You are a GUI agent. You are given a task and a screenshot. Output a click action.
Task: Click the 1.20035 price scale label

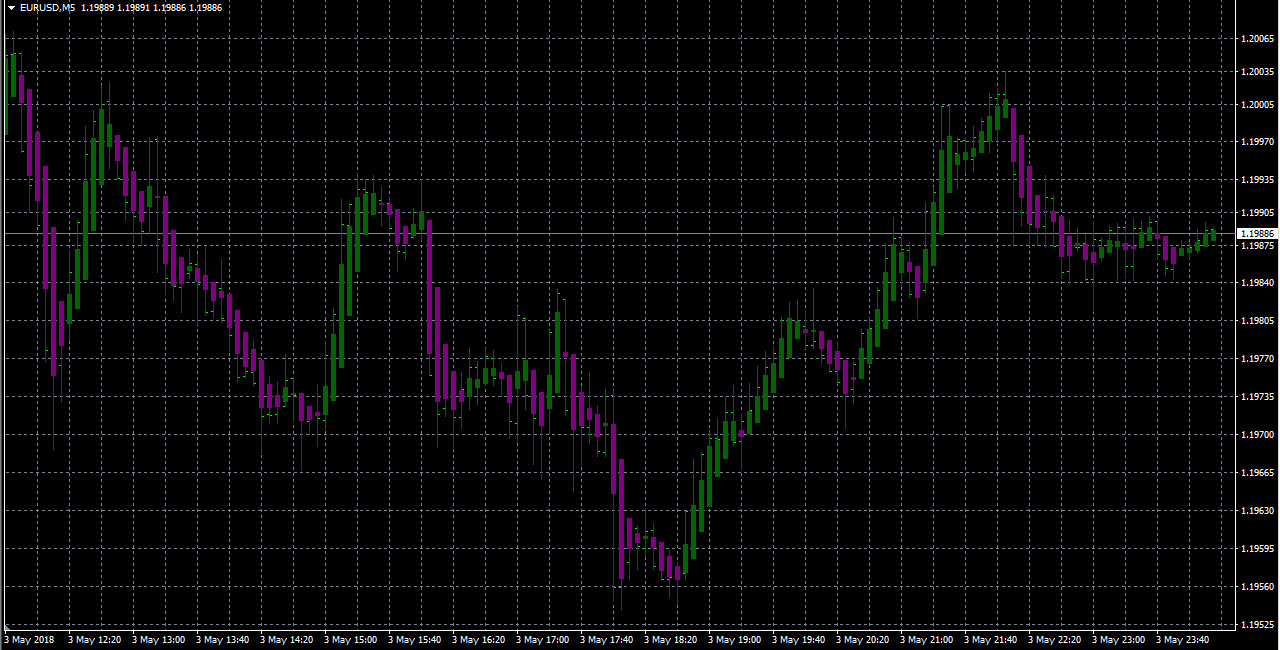1257,72
